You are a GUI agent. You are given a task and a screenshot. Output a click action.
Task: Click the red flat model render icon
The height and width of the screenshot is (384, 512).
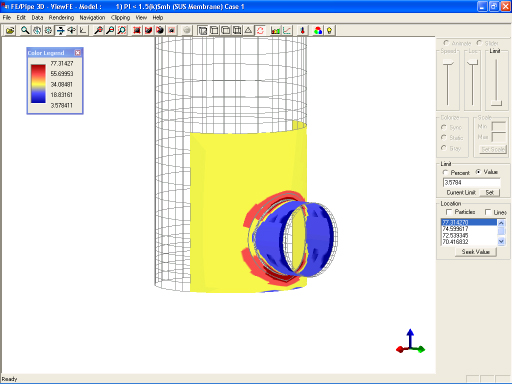(137, 31)
